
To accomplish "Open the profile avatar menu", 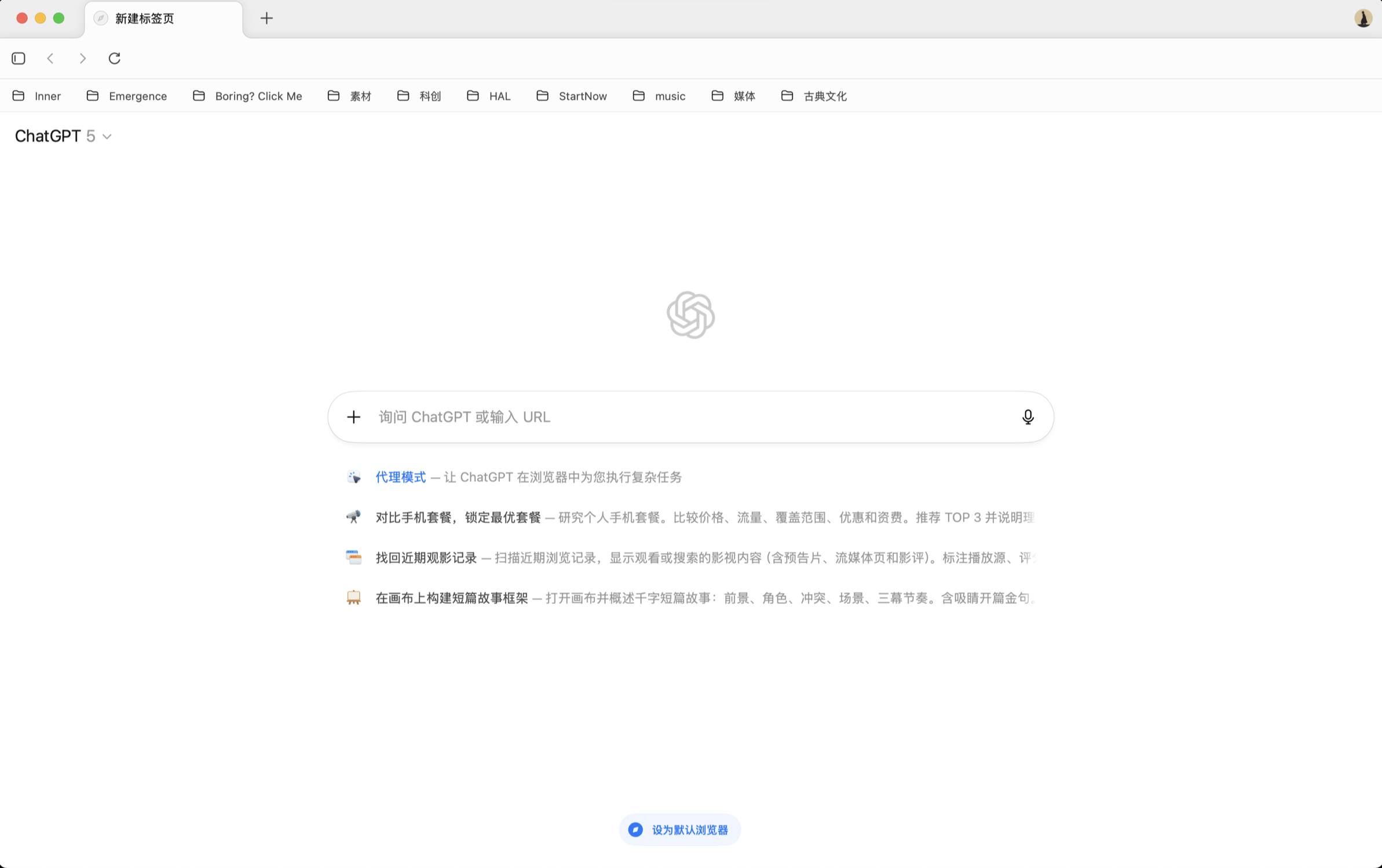I will click(x=1362, y=19).
